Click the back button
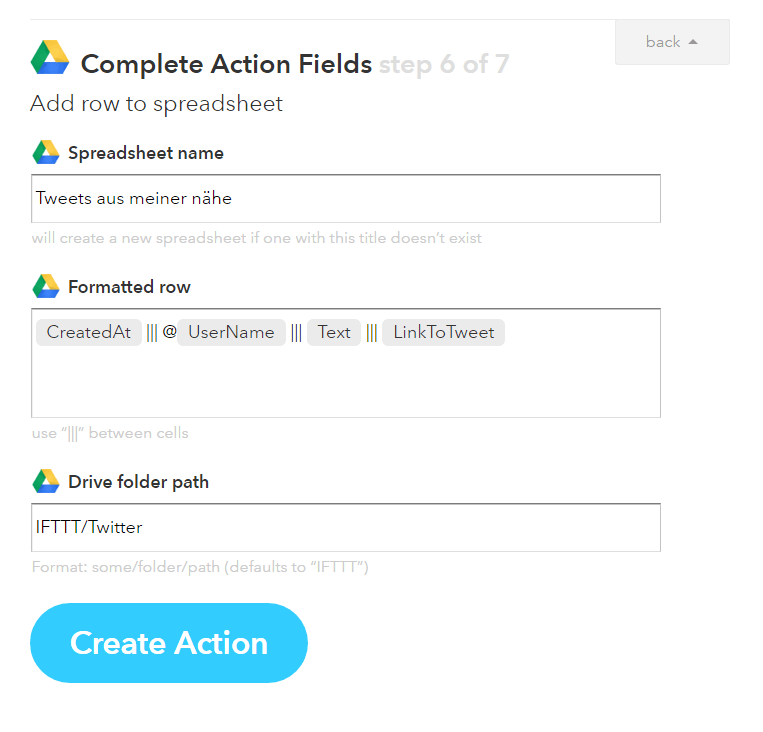Image resolution: width=763 pixels, height=732 pixels. [672, 42]
